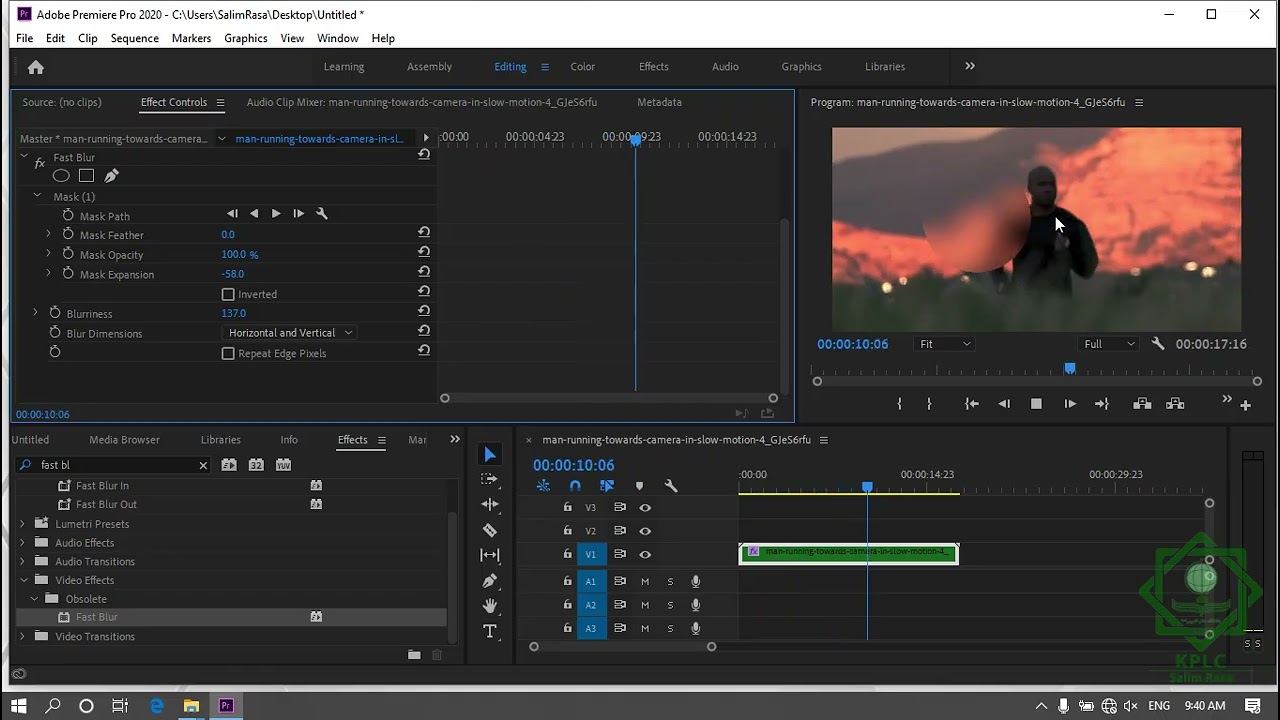Image resolution: width=1280 pixels, height=720 pixels.
Task: Open Program monitor settings wrench
Action: pyautogui.click(x=1158, y=344)
